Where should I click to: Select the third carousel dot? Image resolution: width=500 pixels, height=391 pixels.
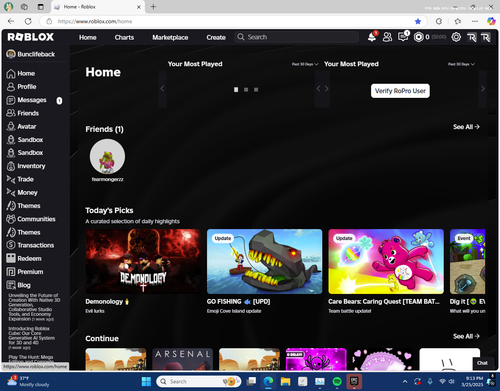pyautogui.click(x=256, y=90)
